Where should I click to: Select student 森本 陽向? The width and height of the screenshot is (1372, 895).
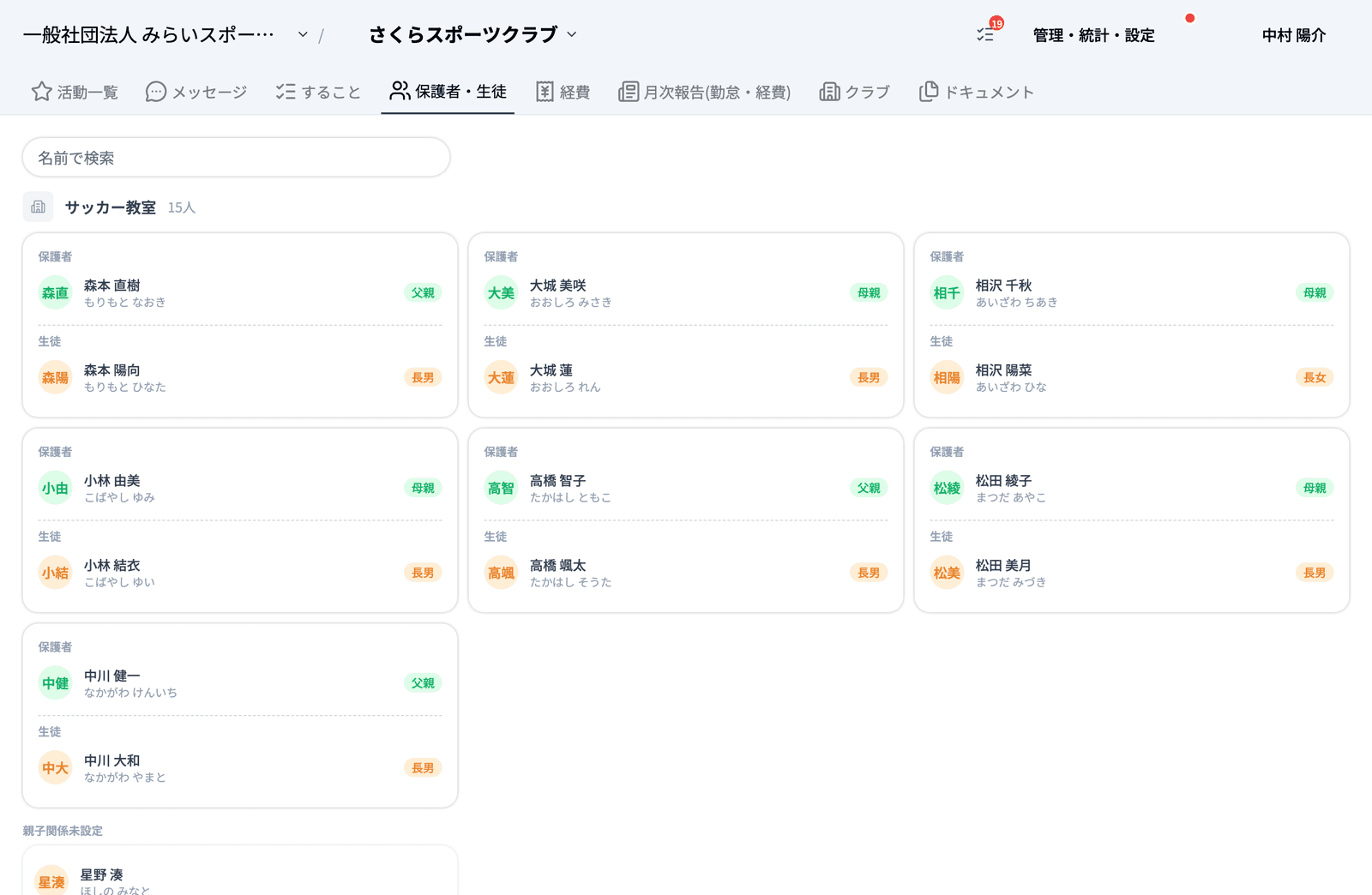[x=240, y=378]
